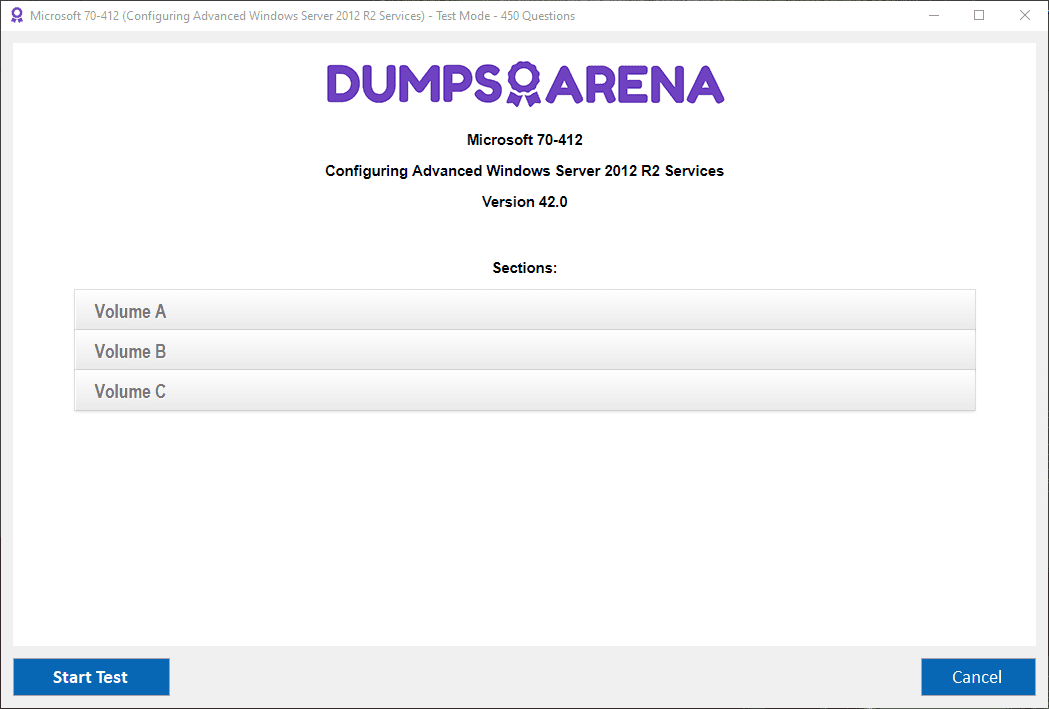Click the ARENA word in the logo

[x=636, y=84]
